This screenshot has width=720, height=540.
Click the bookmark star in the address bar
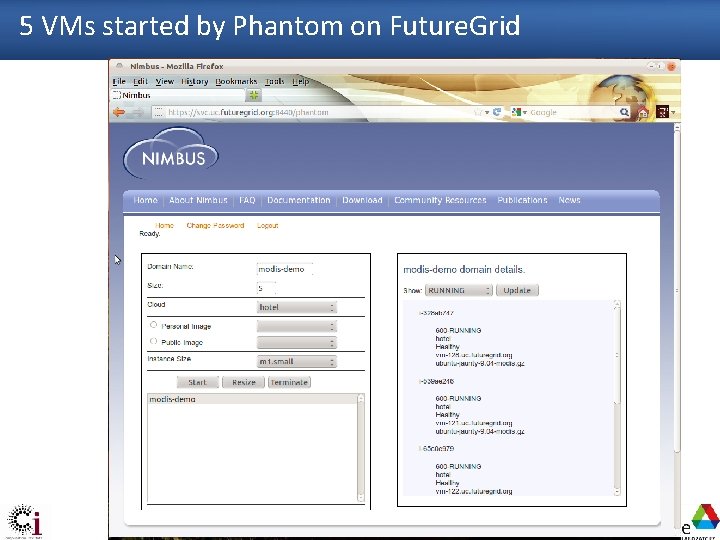click(478, 112)
